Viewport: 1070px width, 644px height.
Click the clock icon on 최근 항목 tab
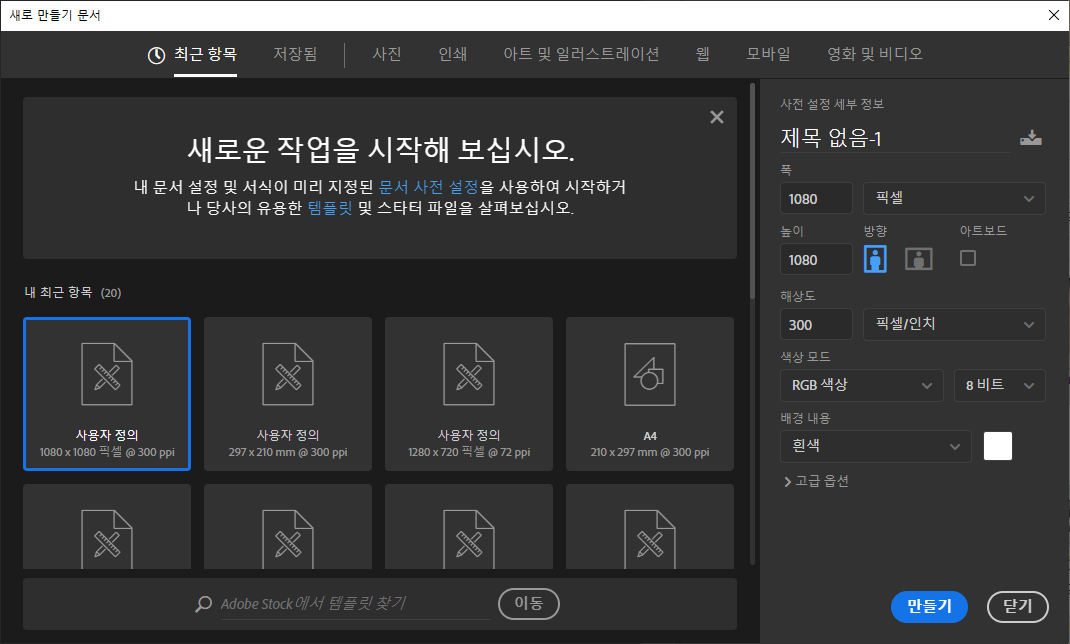pos(156,55)
